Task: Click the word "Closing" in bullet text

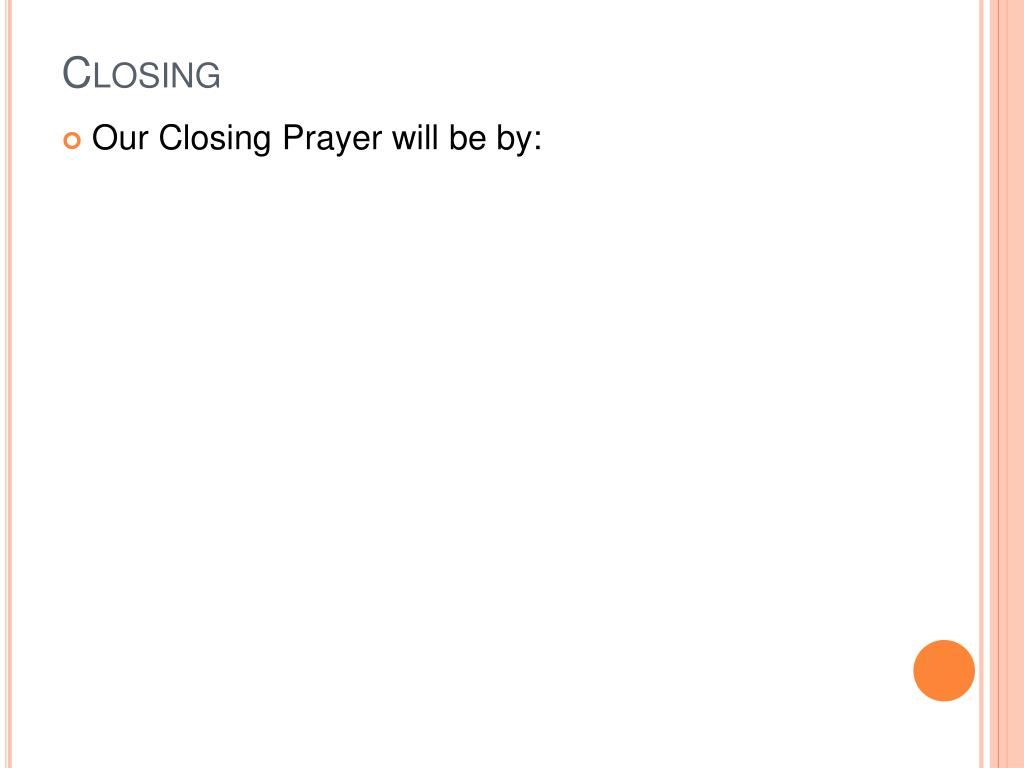Action: pos(215,139)
